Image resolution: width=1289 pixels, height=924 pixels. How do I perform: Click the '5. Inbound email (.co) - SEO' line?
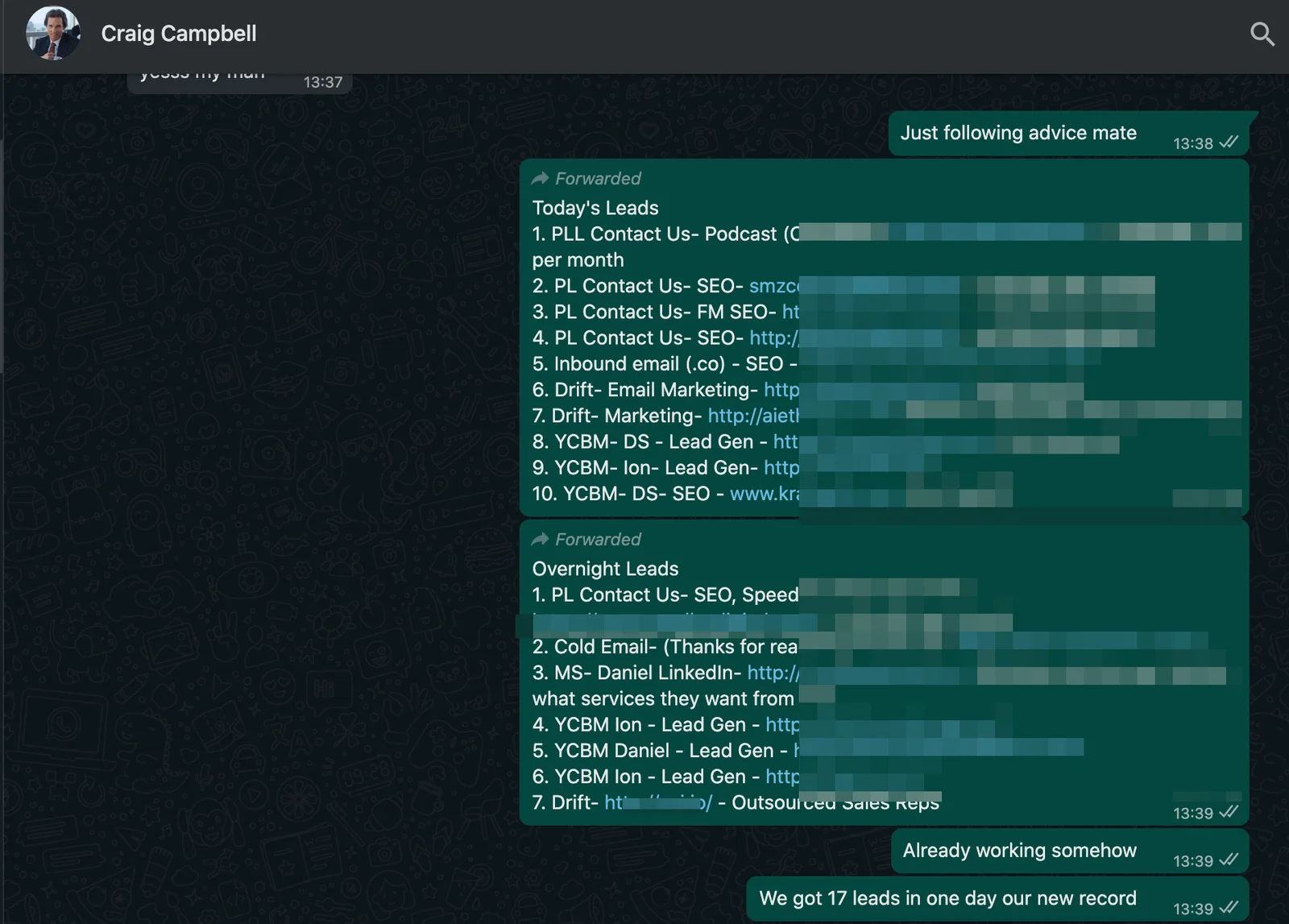tap(665, 364)
